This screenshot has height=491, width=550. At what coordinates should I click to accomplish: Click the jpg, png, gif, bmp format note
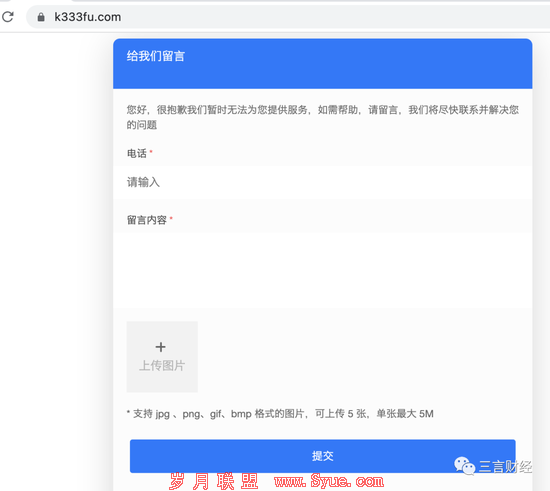click(x=280, y=414)
